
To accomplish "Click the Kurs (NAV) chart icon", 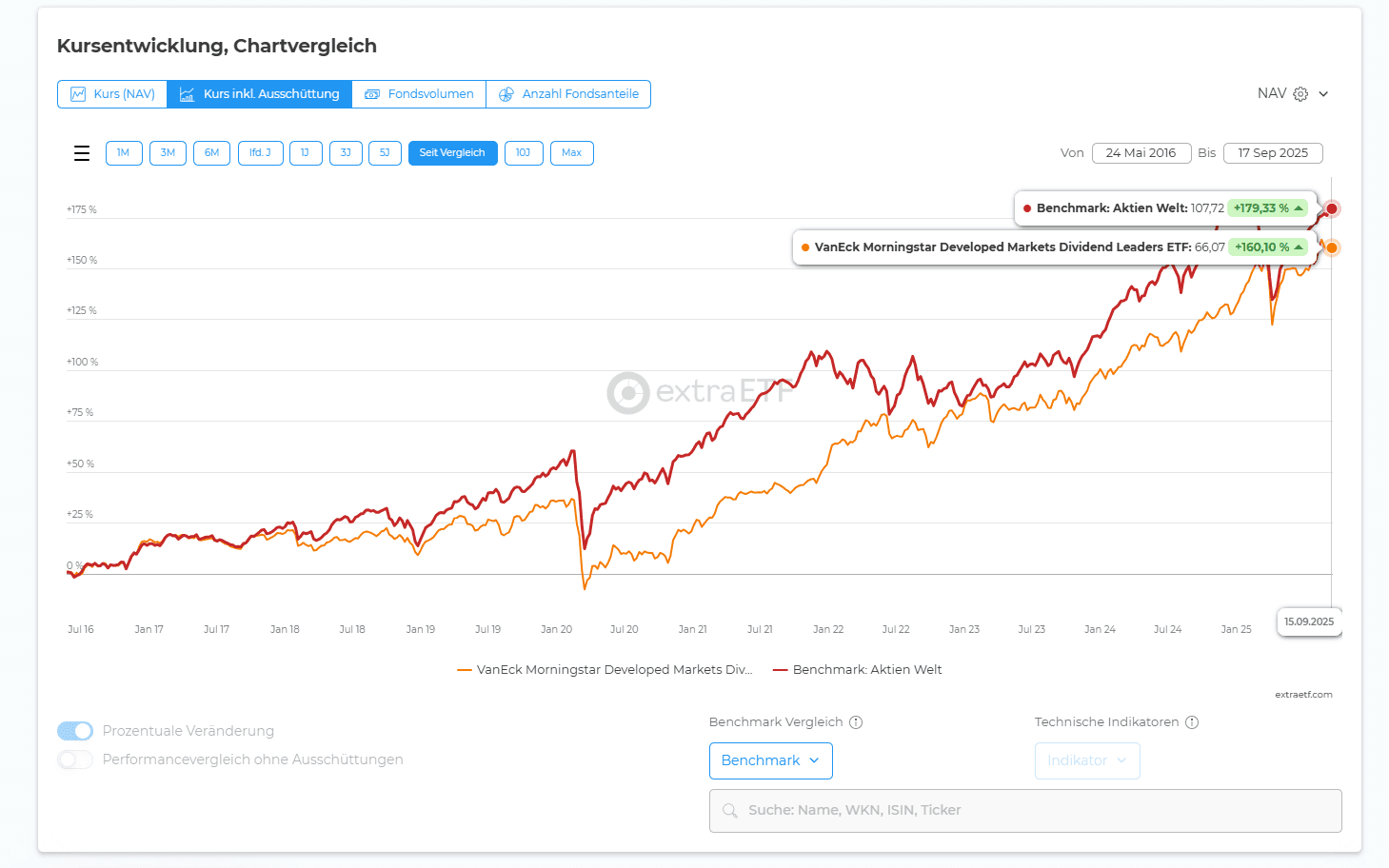I will [x=78, y=94].
